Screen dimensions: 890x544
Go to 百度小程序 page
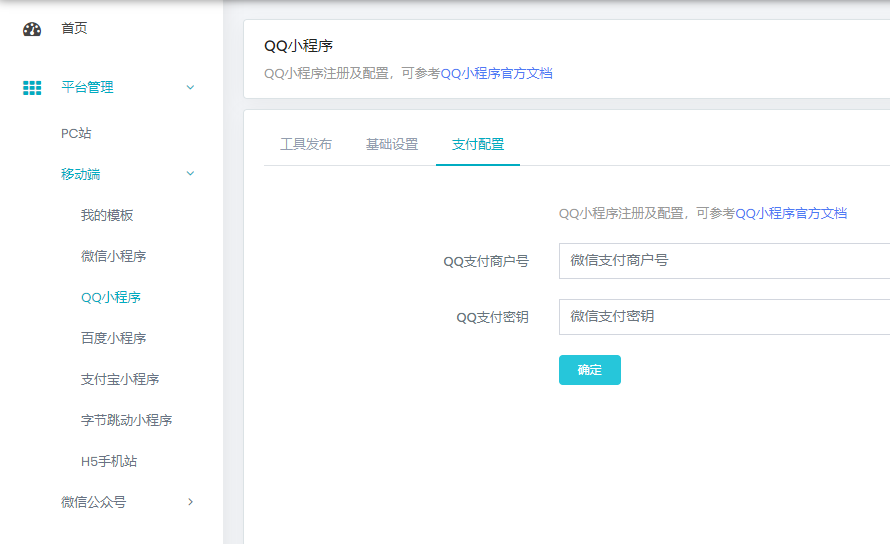[113, 338]
